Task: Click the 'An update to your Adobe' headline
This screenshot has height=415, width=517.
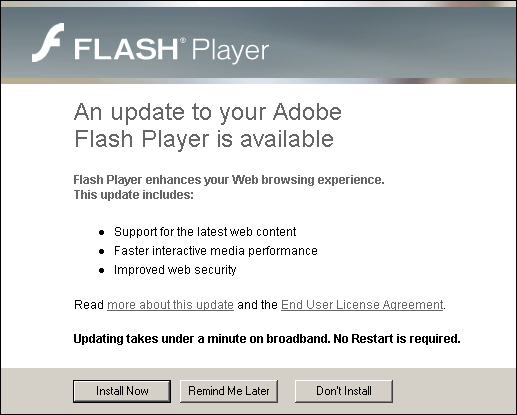Action: coord(208,113)
